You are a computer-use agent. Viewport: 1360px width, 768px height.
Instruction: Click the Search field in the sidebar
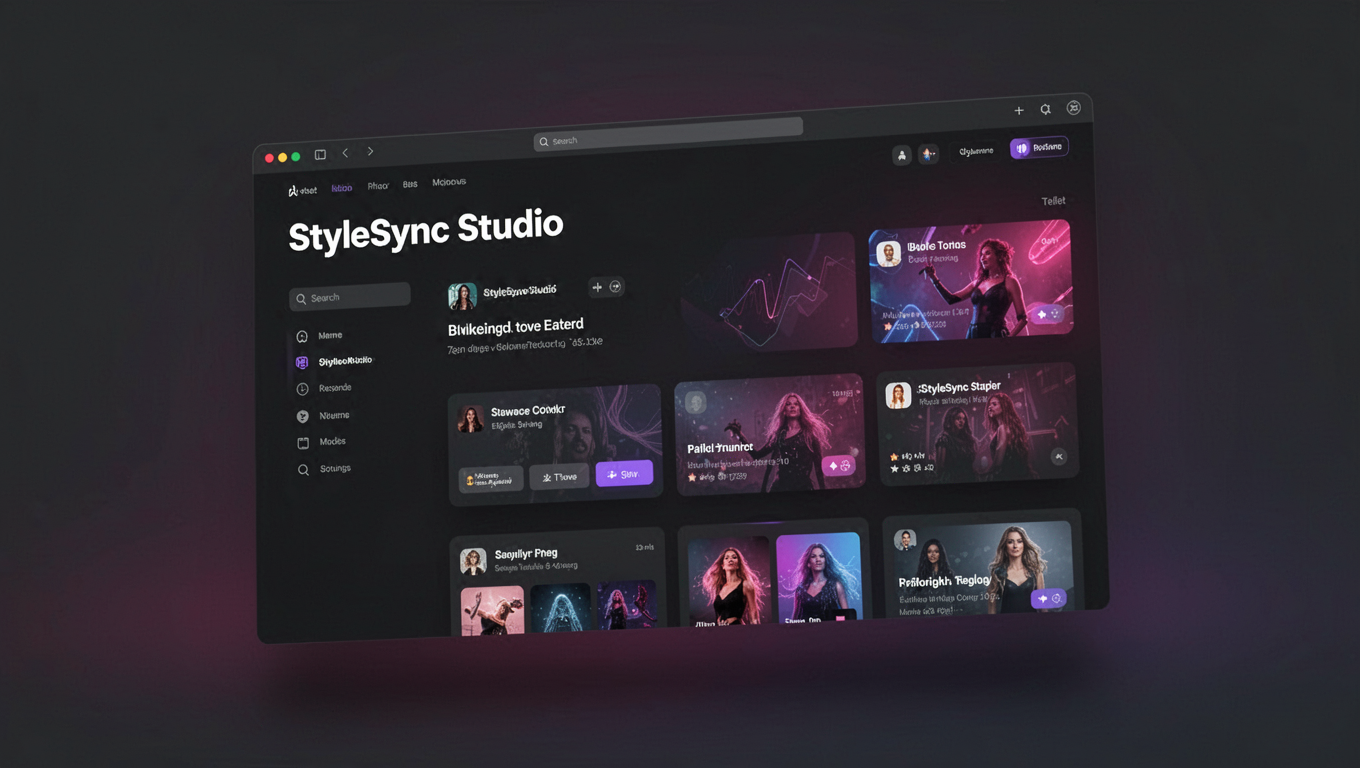(x=350, y=296)
